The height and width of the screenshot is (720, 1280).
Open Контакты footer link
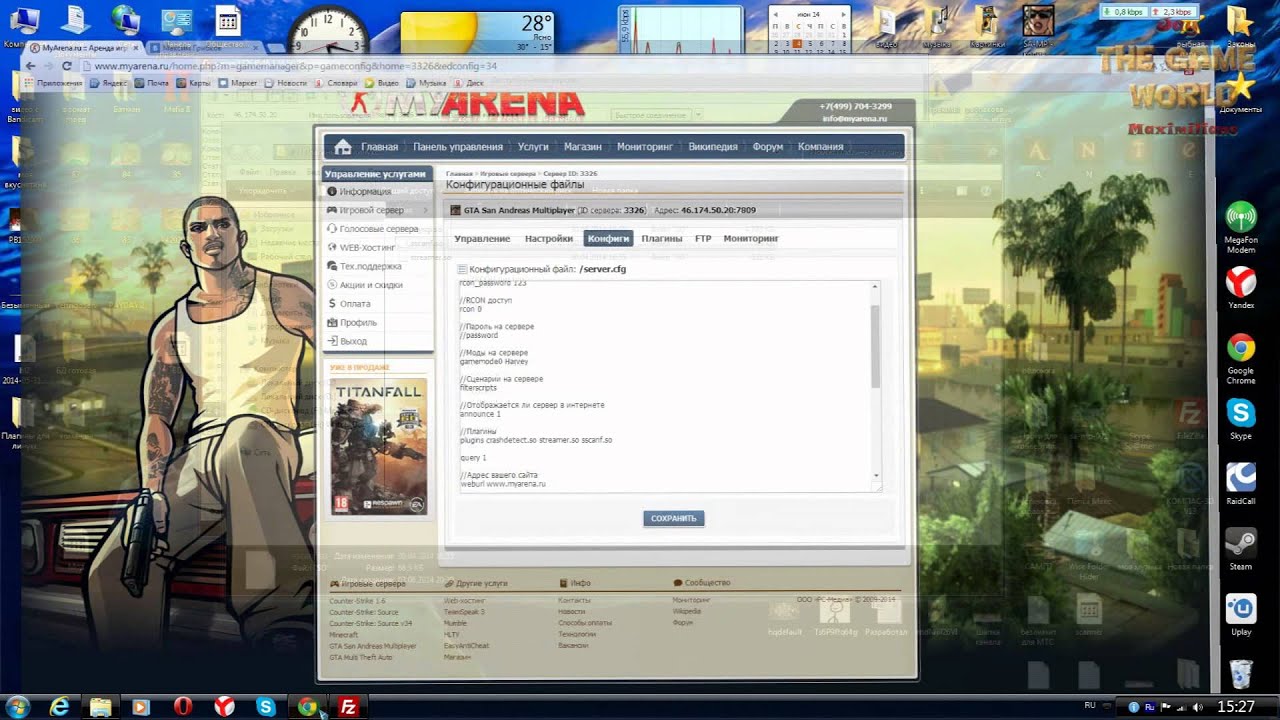click(574, 600)
